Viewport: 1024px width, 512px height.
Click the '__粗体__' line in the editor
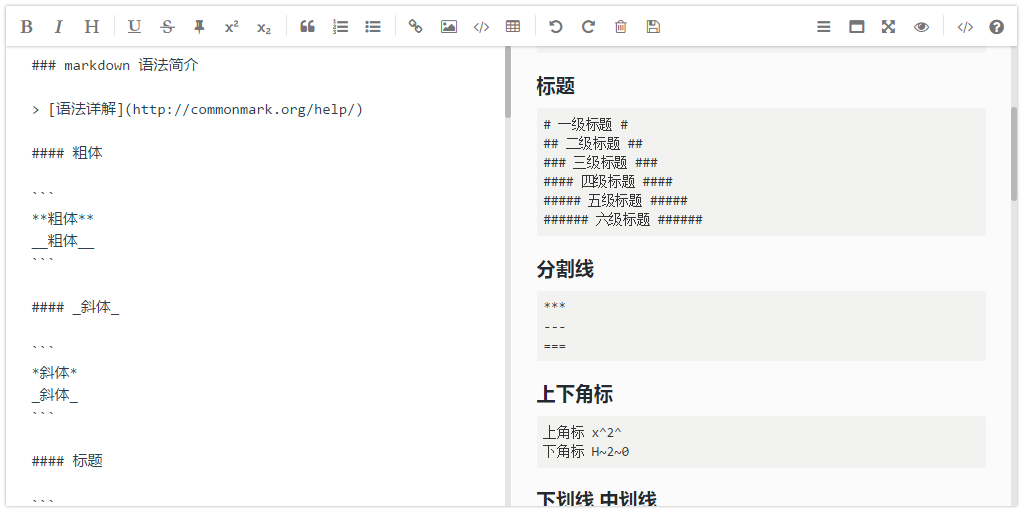pos(63,241)
